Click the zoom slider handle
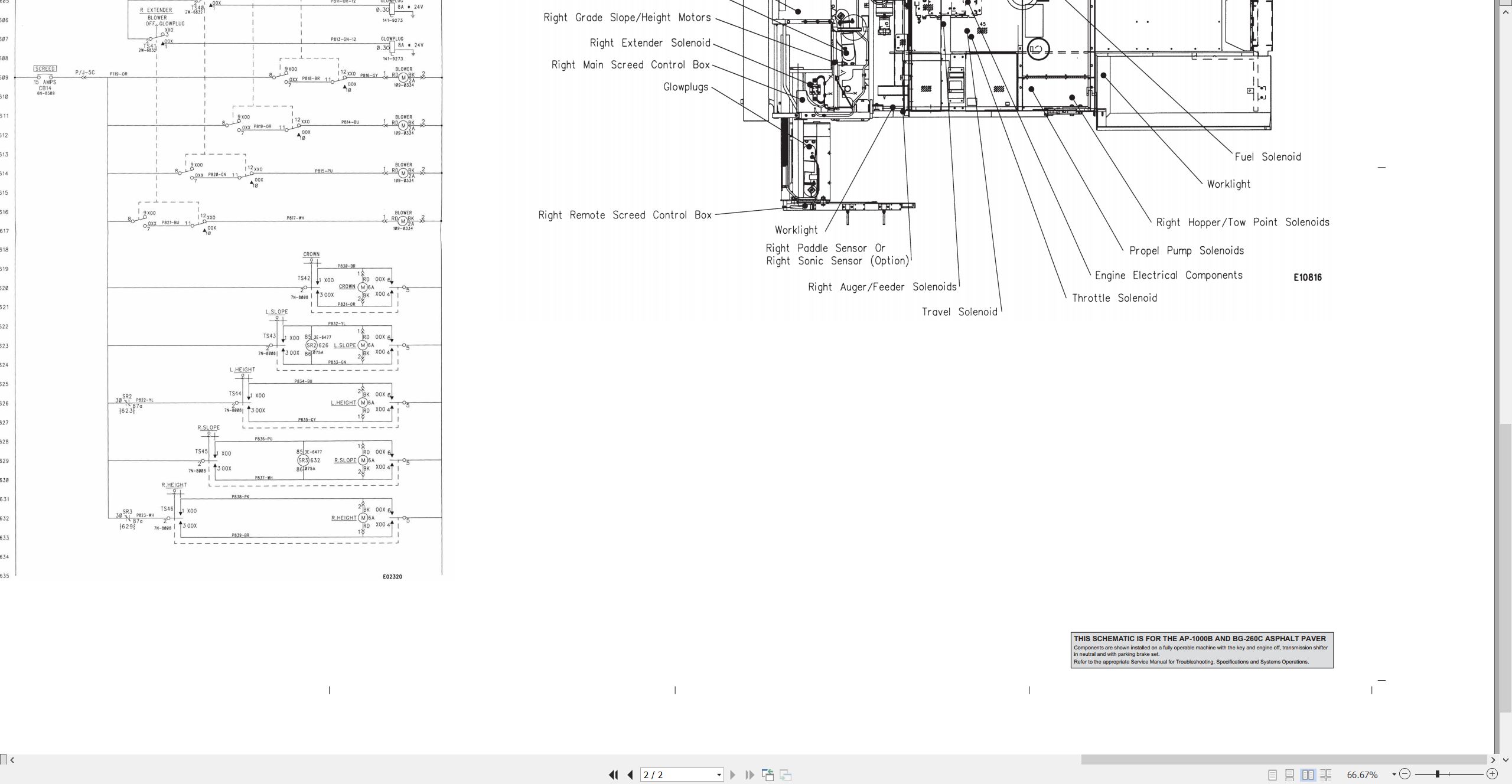The height and width of the screenshot is (784, 1512). pyautogui.click(x=1437, y=774)
